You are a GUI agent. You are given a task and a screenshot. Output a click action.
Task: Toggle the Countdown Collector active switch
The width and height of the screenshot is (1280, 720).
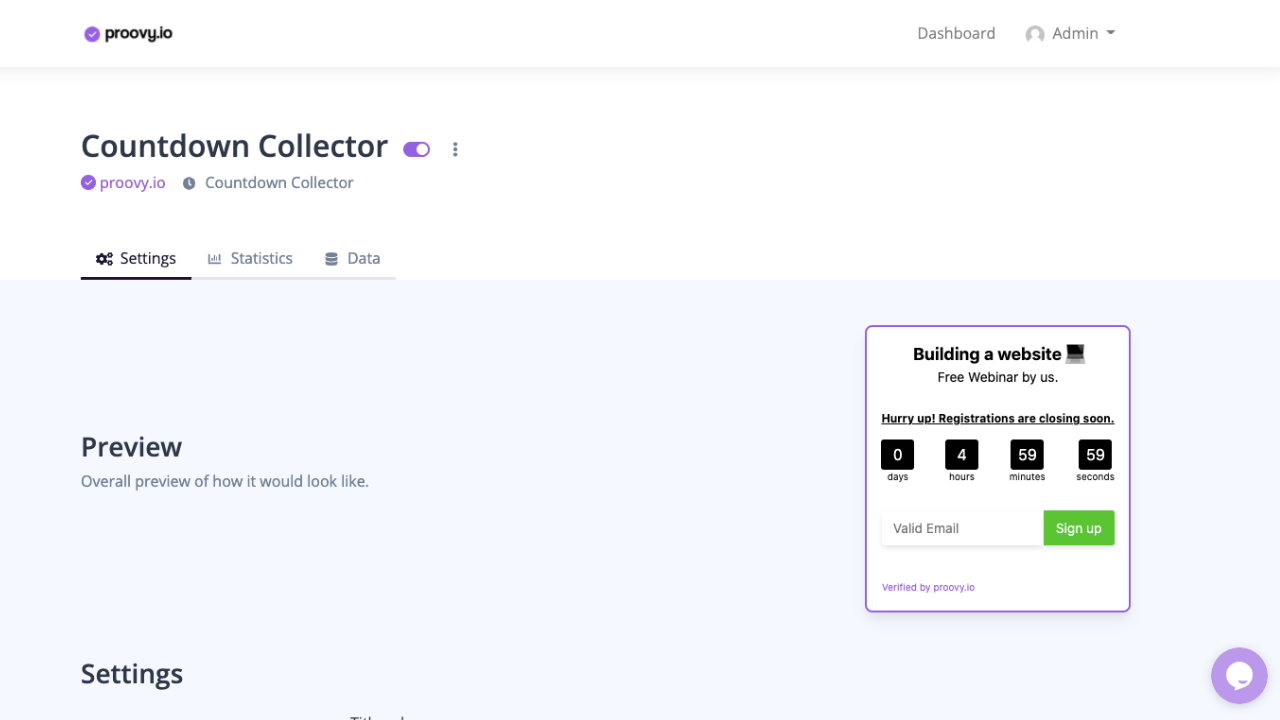pos(417,149)
